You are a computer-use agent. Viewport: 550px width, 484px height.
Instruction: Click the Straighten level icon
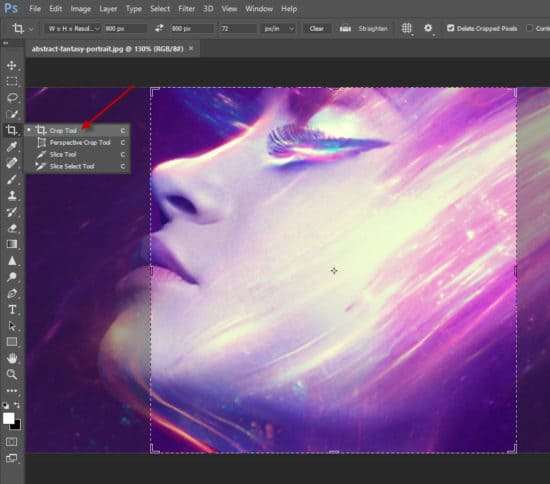click(345, 28)
